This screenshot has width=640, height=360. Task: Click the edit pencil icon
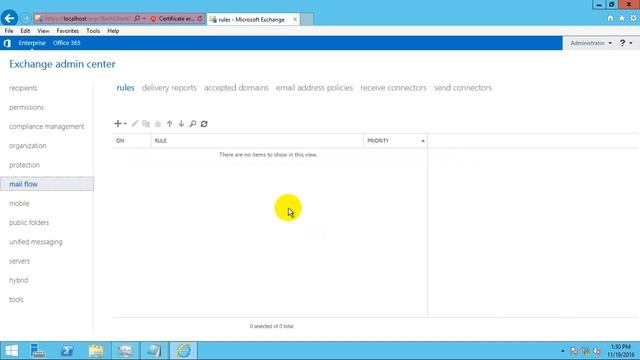pyautogui.click(x=135, y=124)
